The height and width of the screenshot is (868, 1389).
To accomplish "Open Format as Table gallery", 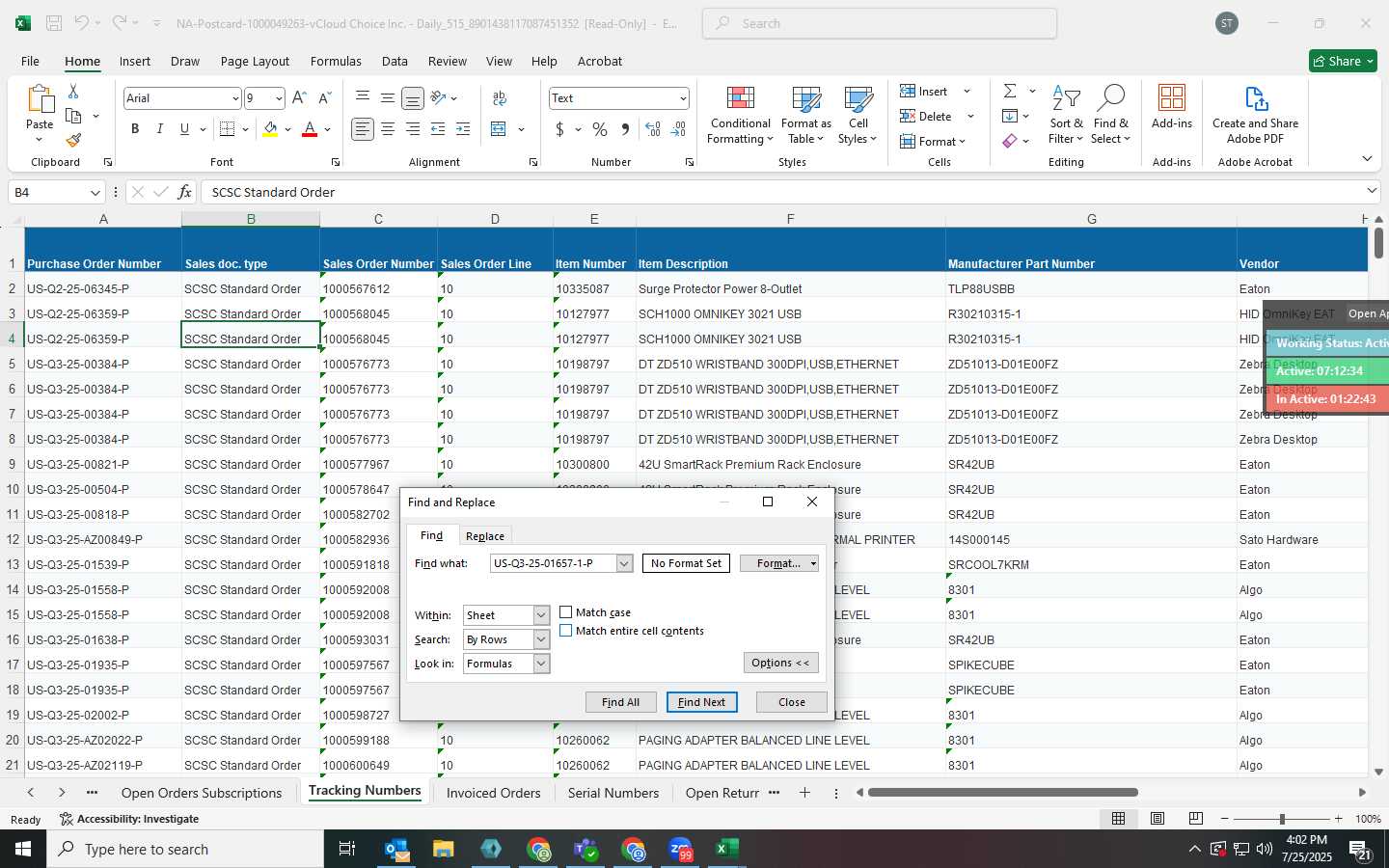I will point(806,116).
